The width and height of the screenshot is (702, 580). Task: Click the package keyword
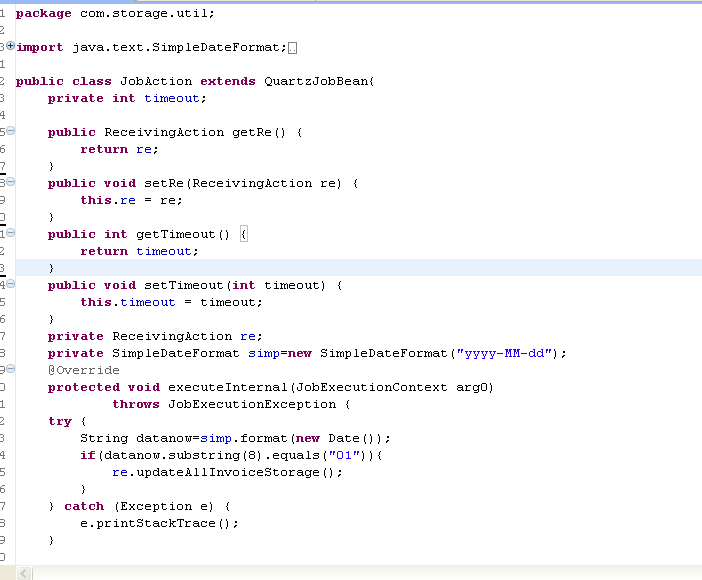tap(43, 13)
